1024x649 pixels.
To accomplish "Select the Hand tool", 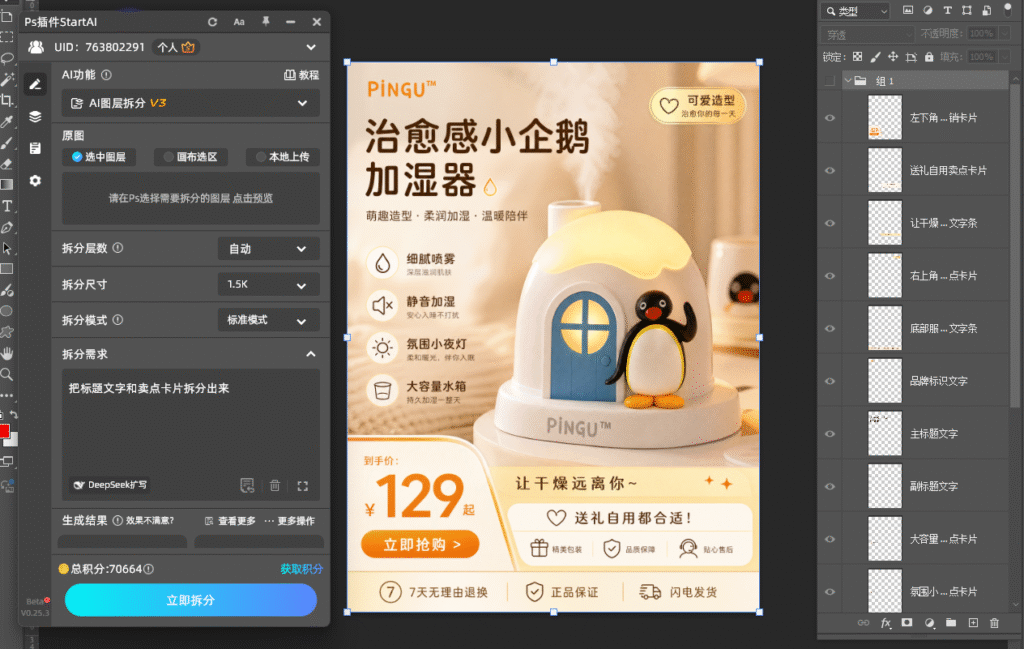I will (x=7, y=353).
